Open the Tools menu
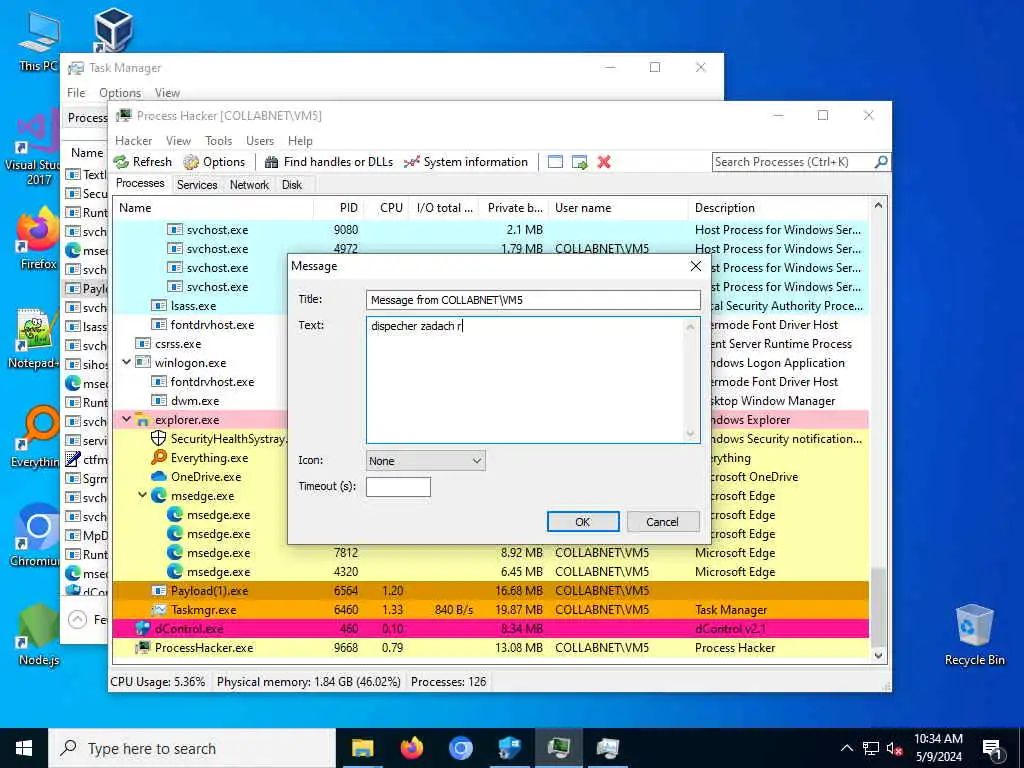Viewport: 1024px width, 768px height. [218, 140]
